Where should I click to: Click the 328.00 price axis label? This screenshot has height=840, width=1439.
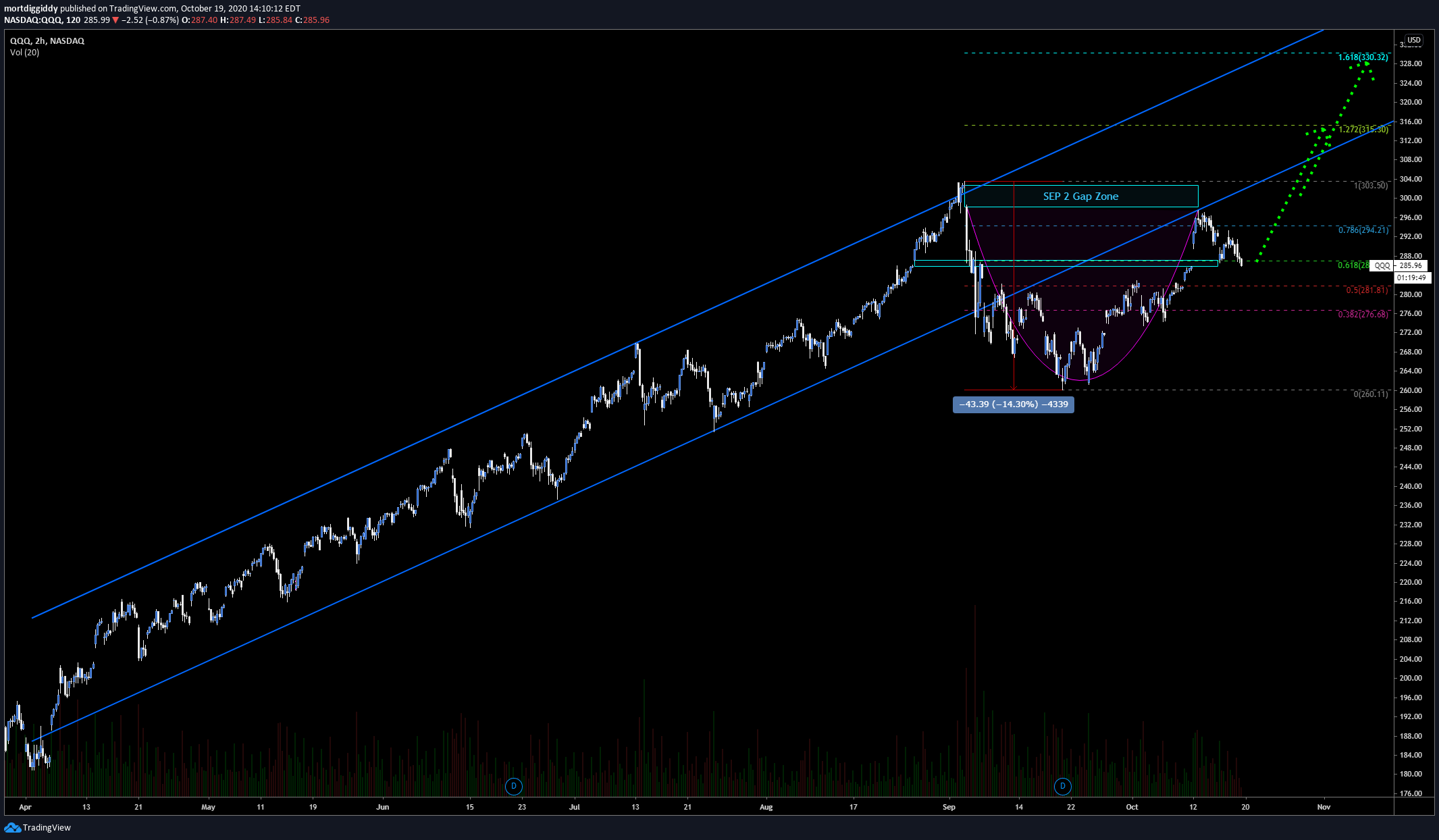coord(1411,64)
